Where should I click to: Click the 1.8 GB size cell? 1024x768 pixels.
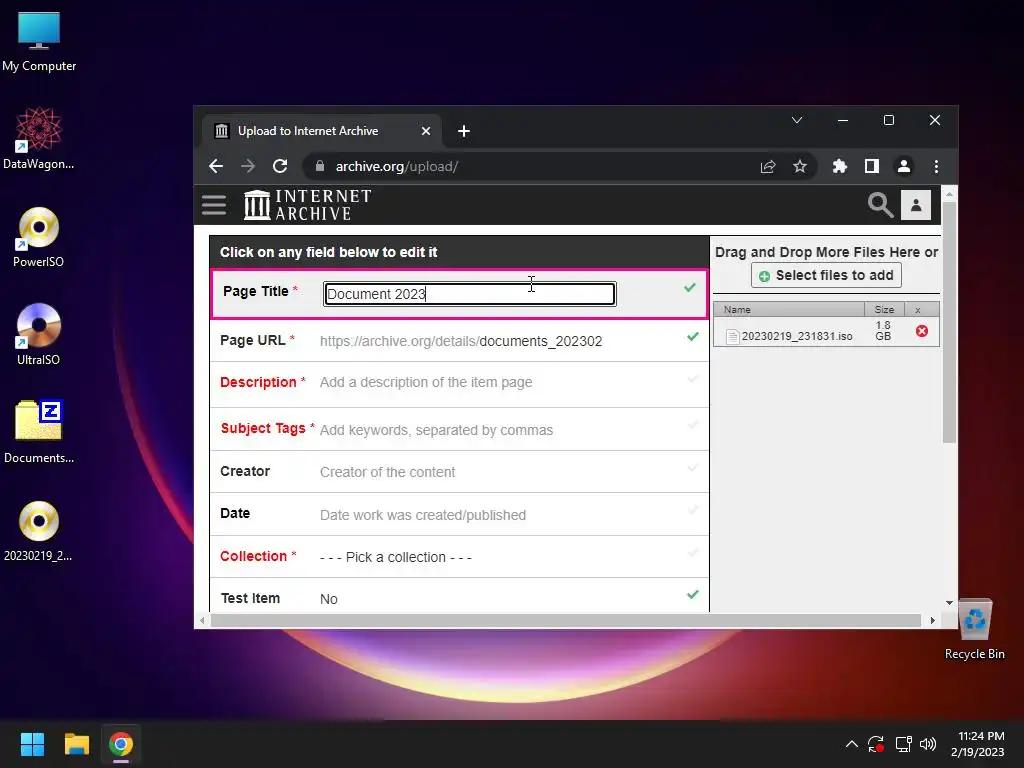(883, 331)
